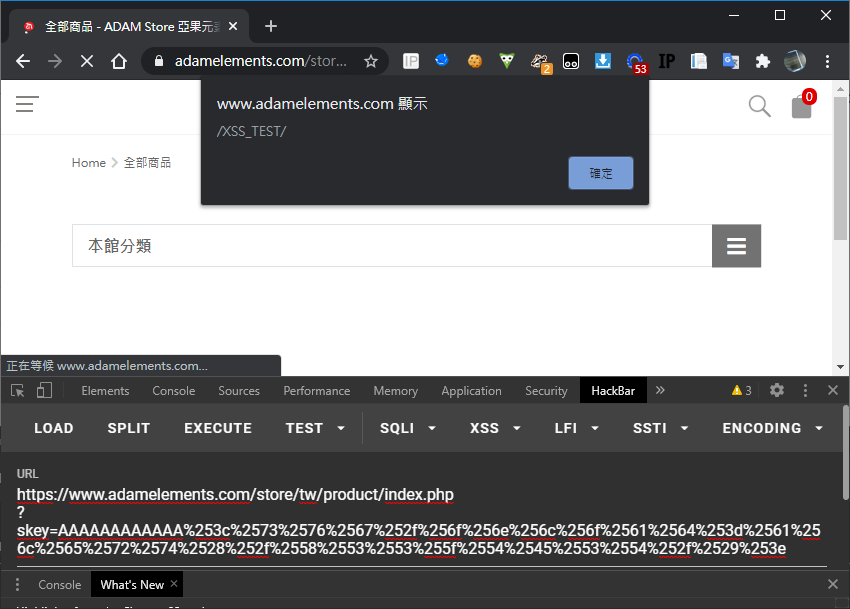The height and width of the screenshot is (609, 850).
Task: Show the warnings count indicator
Action: [x=742, y=390]
